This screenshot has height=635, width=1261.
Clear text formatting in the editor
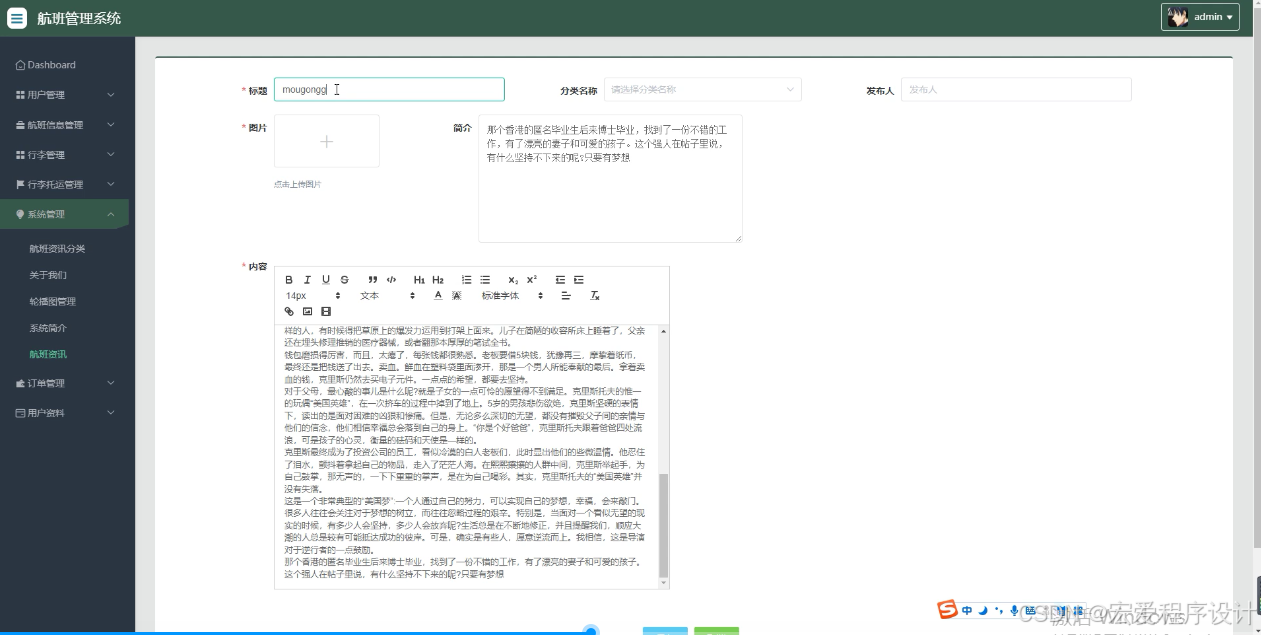point(594,296)
